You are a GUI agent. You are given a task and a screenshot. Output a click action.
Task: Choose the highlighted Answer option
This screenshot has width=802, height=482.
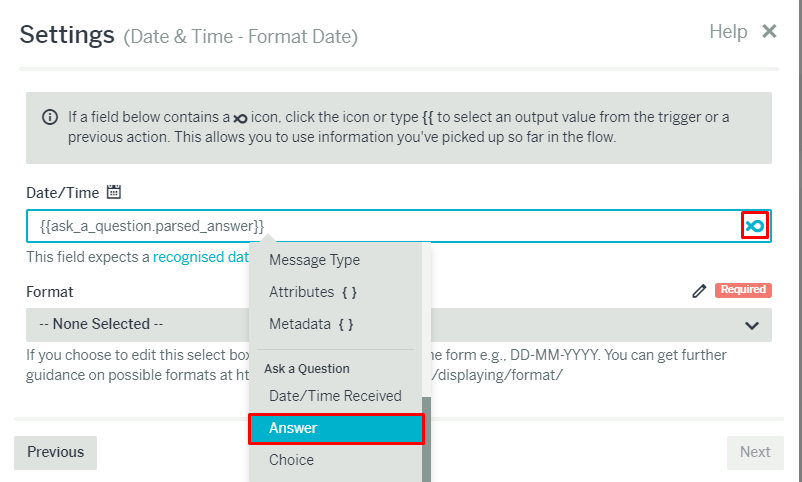[x=336, y=428]
